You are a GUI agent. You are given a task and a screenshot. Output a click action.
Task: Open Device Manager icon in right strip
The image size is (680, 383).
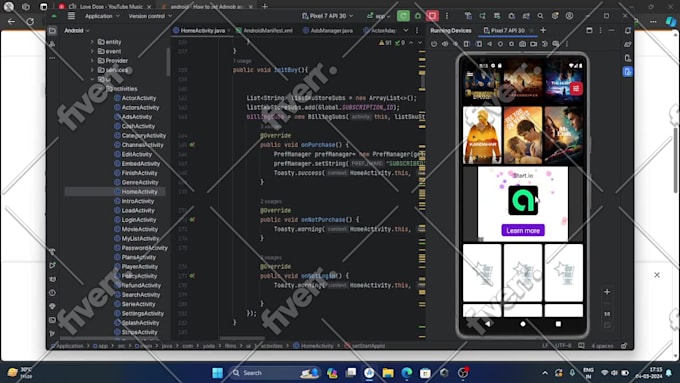coord(628,58)
